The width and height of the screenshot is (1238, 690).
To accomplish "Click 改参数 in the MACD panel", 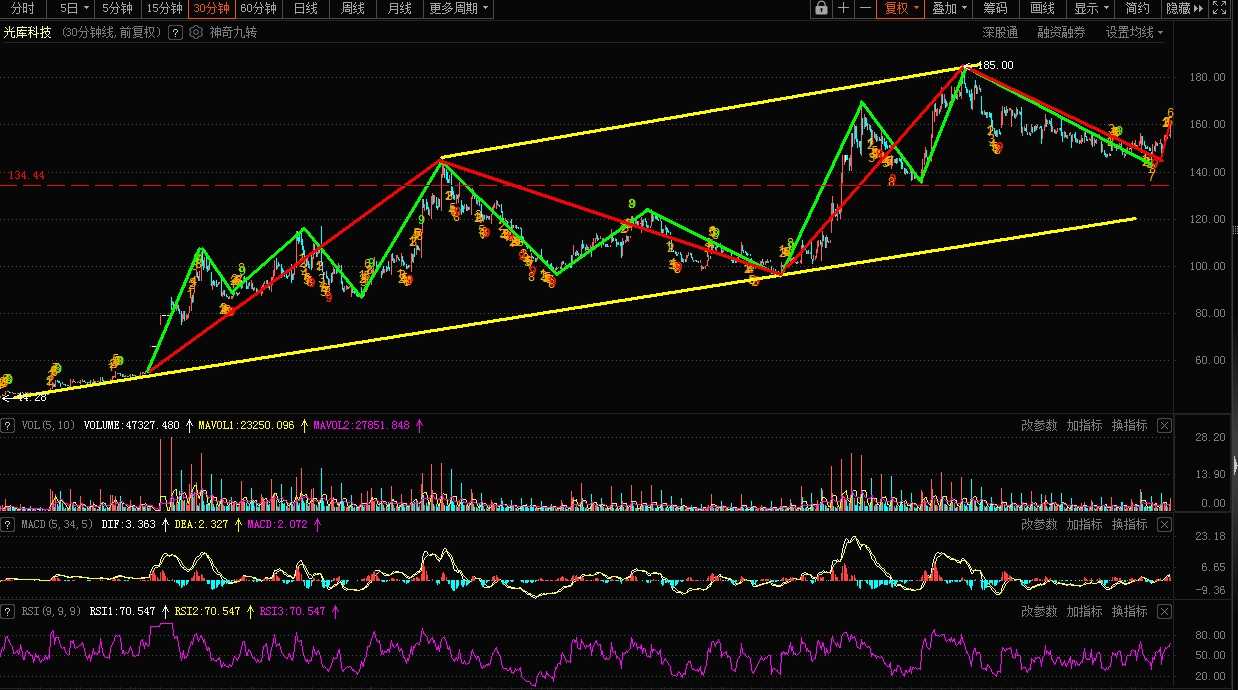I will tap(1039, 524).
